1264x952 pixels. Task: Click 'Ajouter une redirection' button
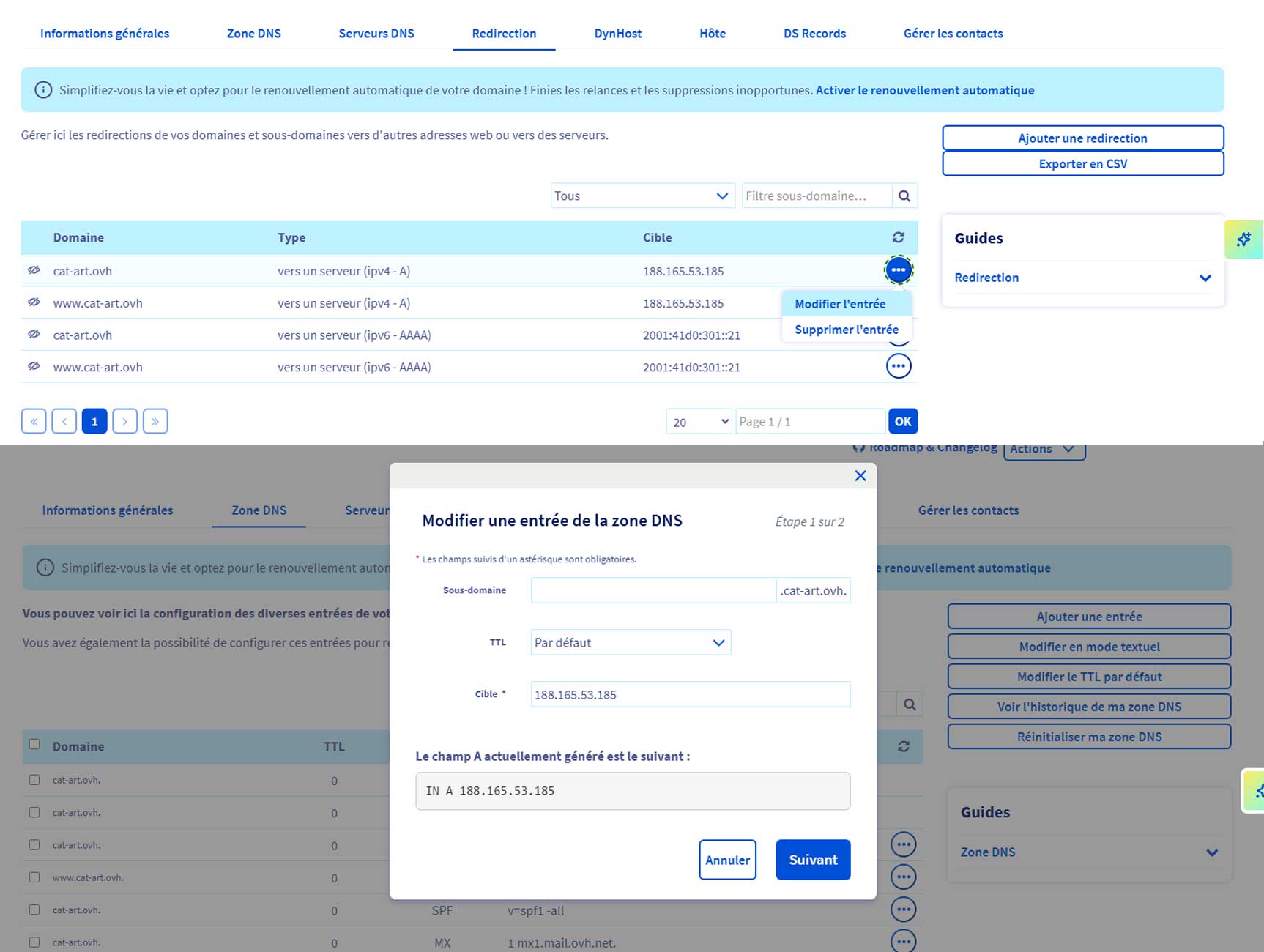(x=1082, y=138)
